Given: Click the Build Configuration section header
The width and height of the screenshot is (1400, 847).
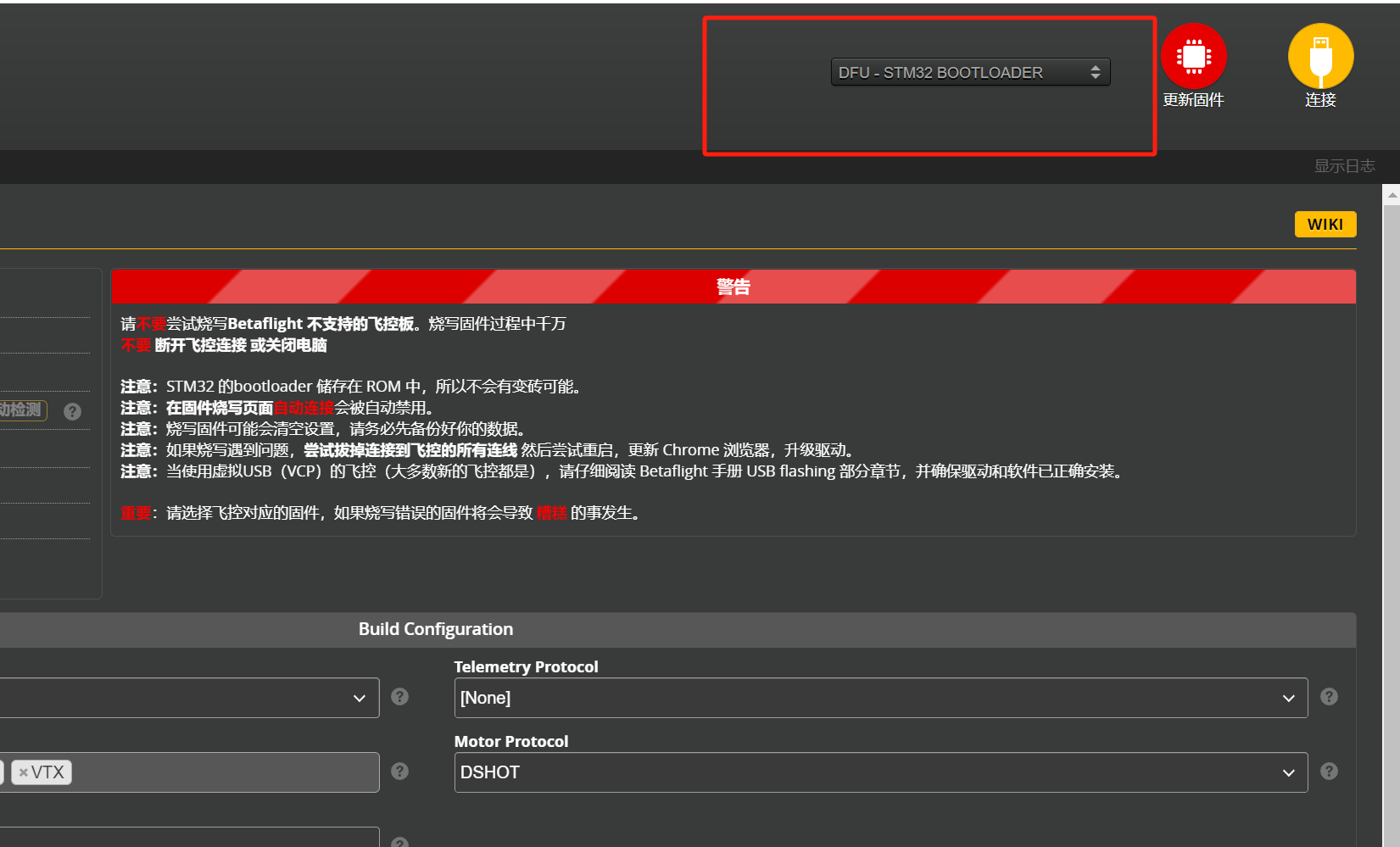Looking at the screenshot, I should (x=436, y=629).
